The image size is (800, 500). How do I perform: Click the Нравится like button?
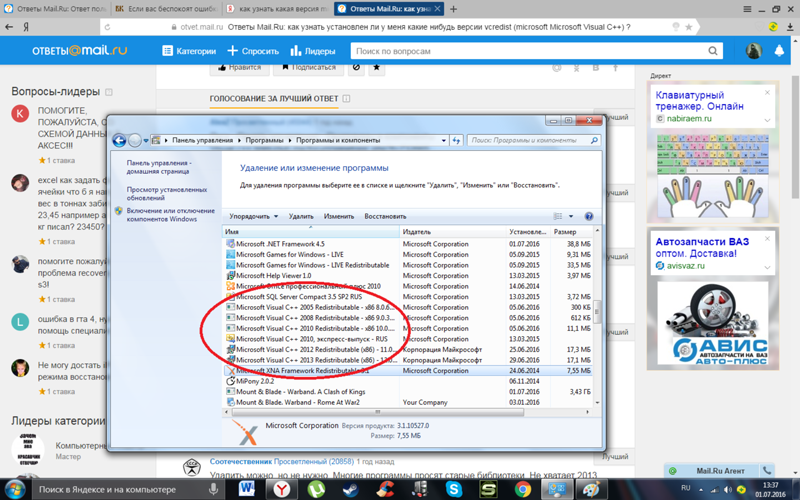(239, 68)
